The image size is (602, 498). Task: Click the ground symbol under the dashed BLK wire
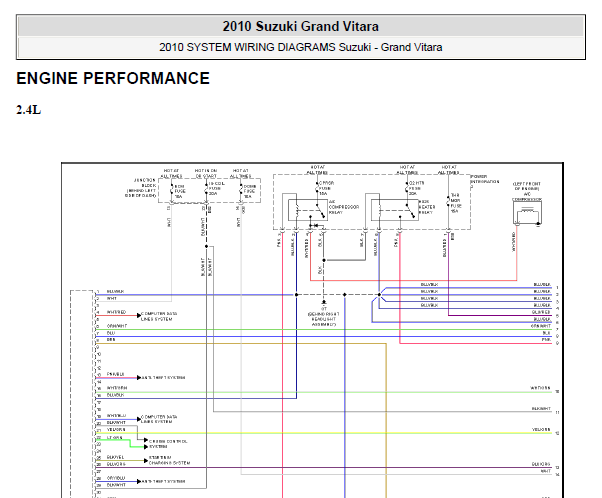pyautogui.click(x=324, y=302)
